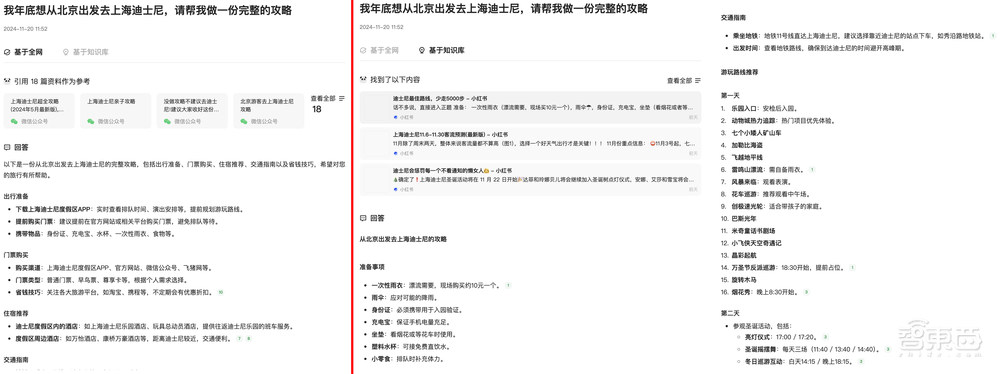Open citation badge after 雷鸣山漂流 item

click(x=812, y=170)
